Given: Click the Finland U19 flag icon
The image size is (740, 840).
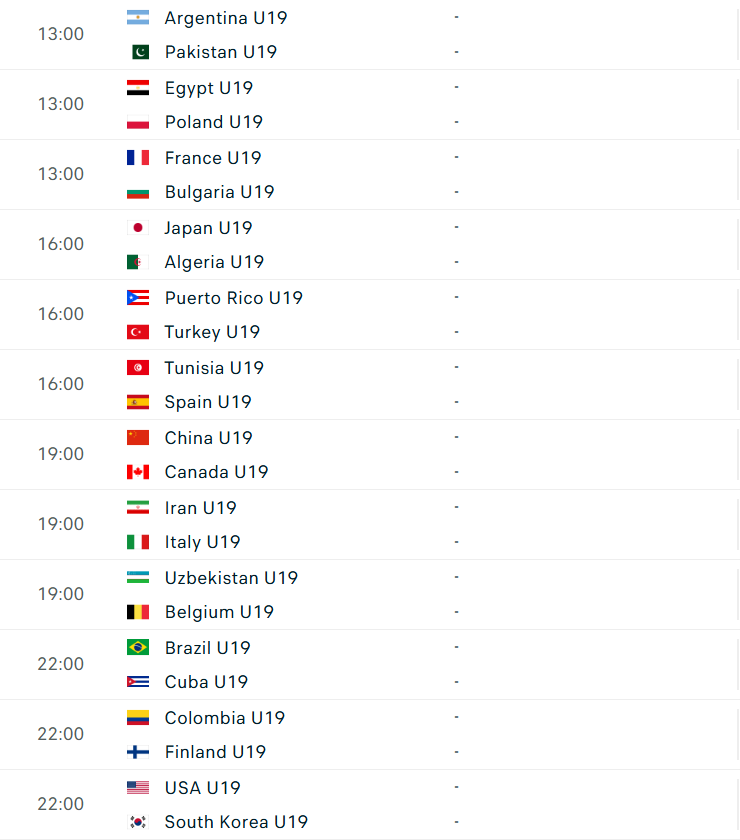Looking at the screenshot, I should (138, 752).
